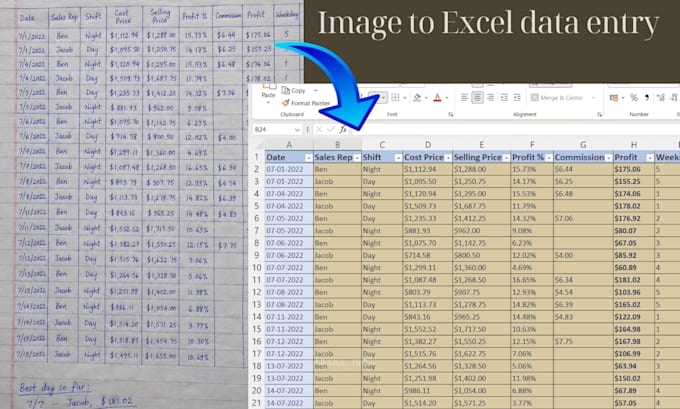The image size is (680, 409).
Task: Click the 13-07-2022 date cell in row 19
Action: pyautogui.click(x=289, y=378)
